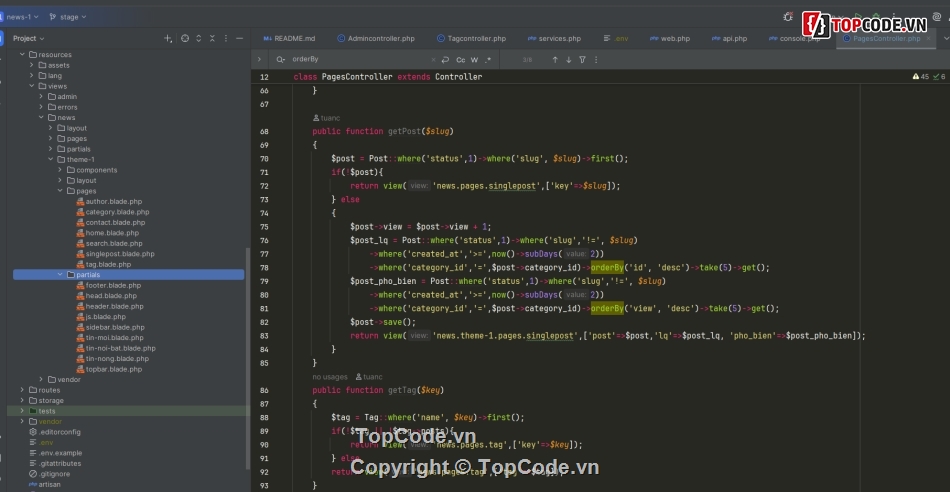The width and height of the screenshot is (950, 492).
Task: Add a new file with the plus icon
Action: point(168,38)
